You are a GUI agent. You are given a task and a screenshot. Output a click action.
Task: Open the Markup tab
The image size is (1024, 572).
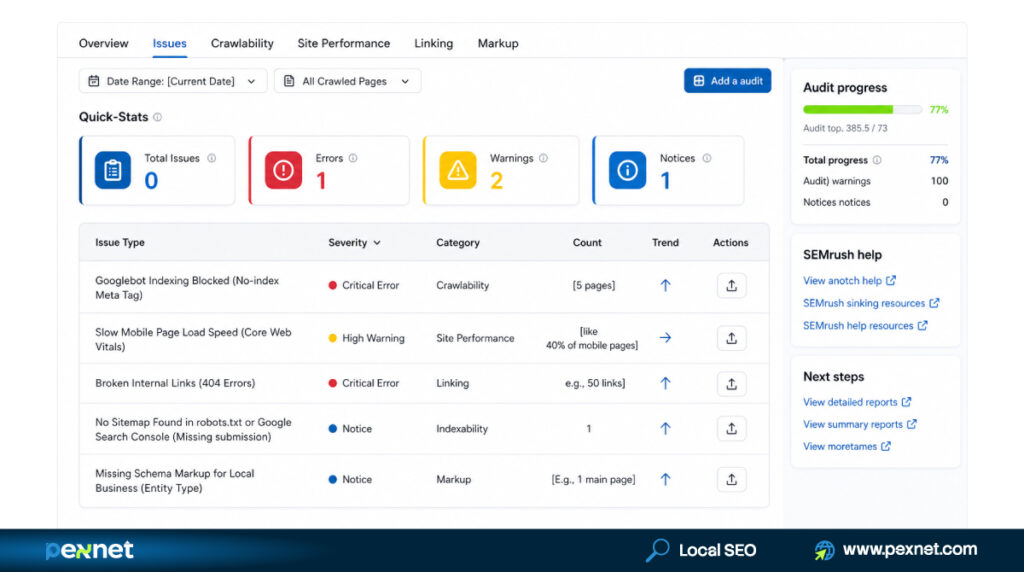point(498,43)
